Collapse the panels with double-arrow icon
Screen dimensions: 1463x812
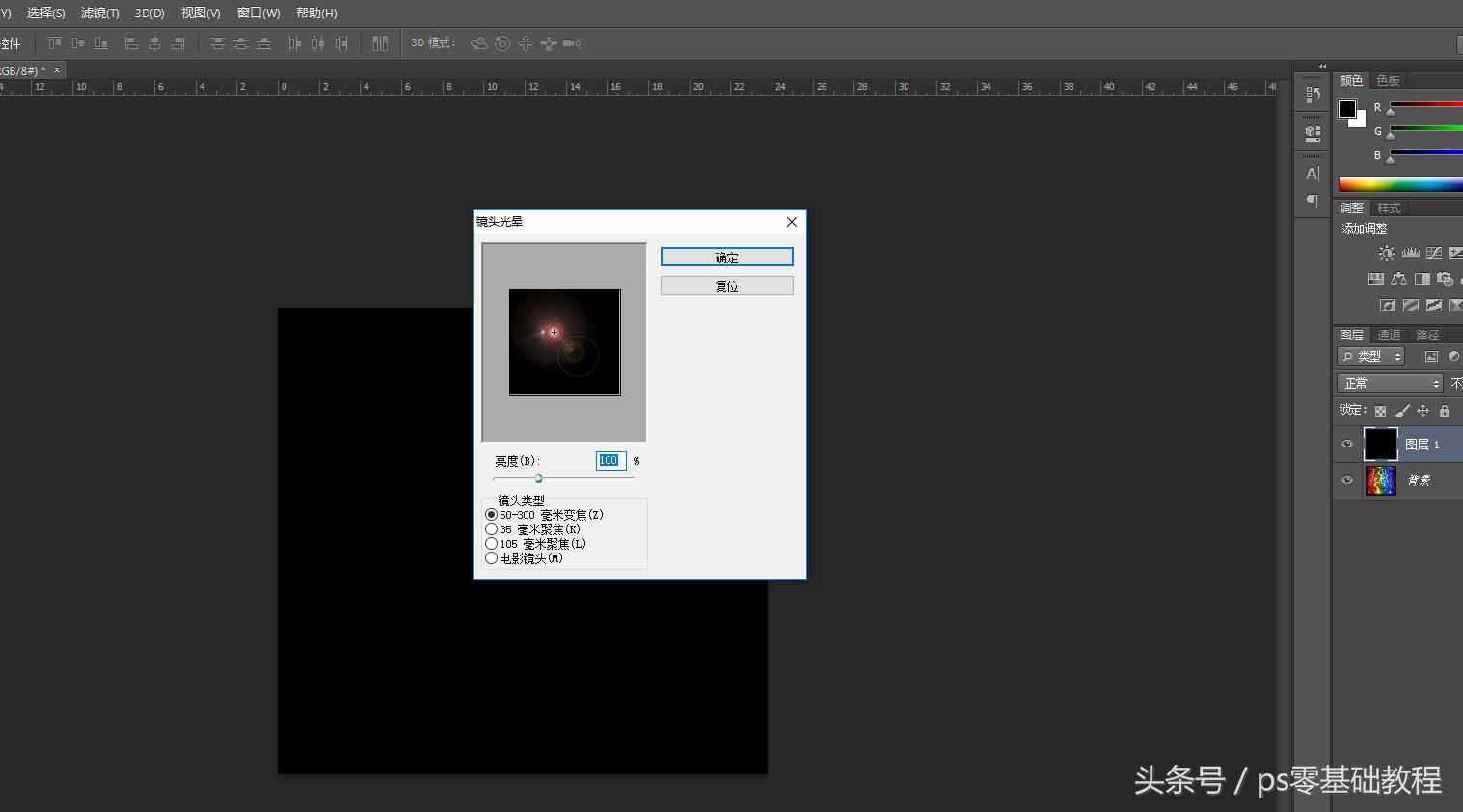(x=1322, y=67)
